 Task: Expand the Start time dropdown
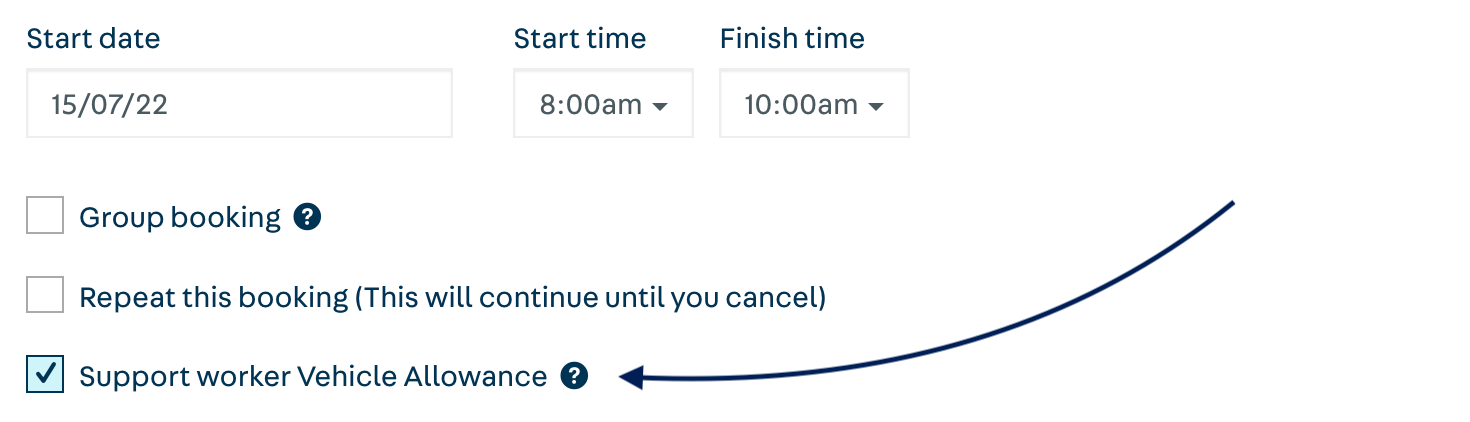[x=603, y=103]
